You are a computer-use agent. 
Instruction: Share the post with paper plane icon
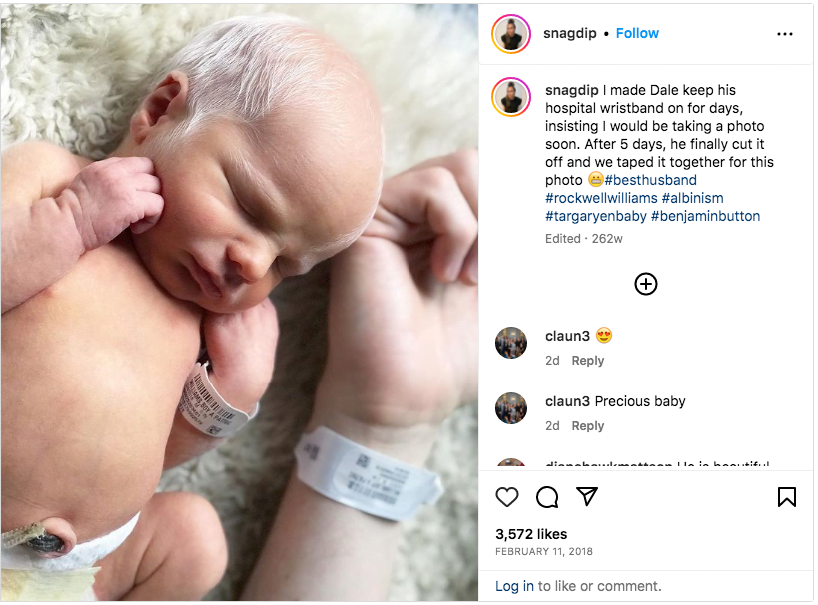(x=587, y=497)
